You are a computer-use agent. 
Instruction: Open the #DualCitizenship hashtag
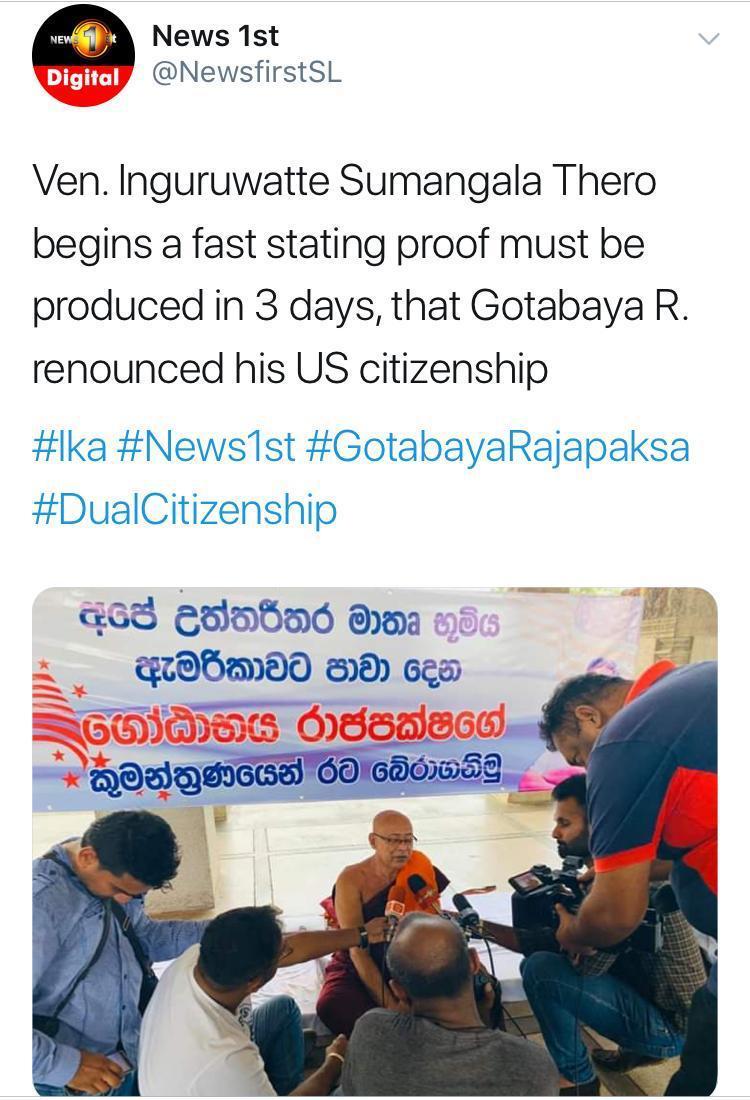[x=185, y=511]
